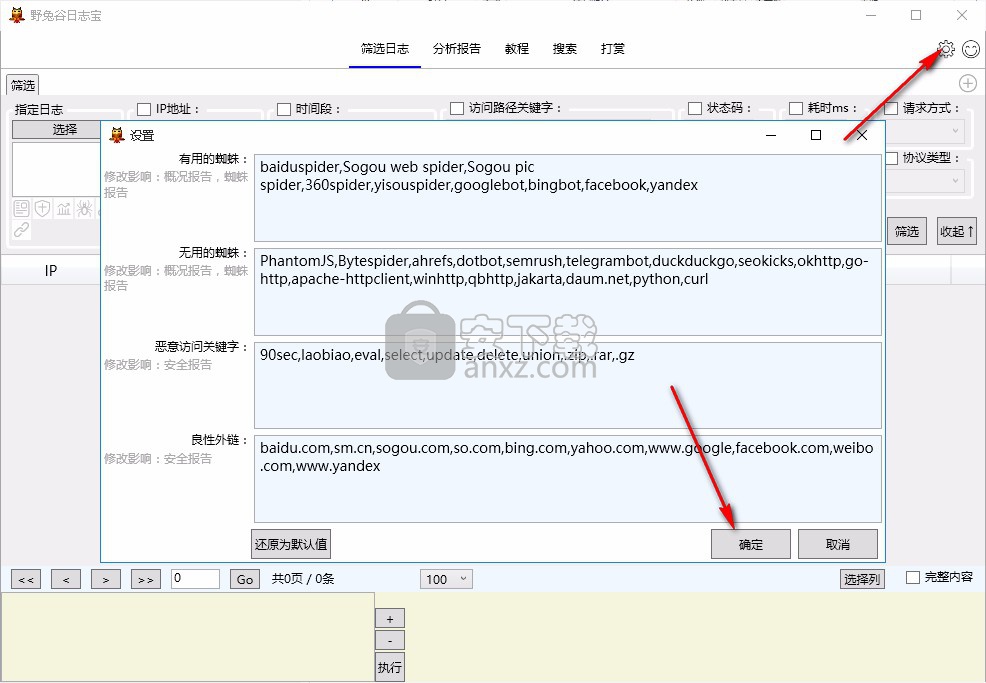Click into the 良性外链 text box
Image resolution: width=986 pixels, height=683 pixels.
click(568, 479)
